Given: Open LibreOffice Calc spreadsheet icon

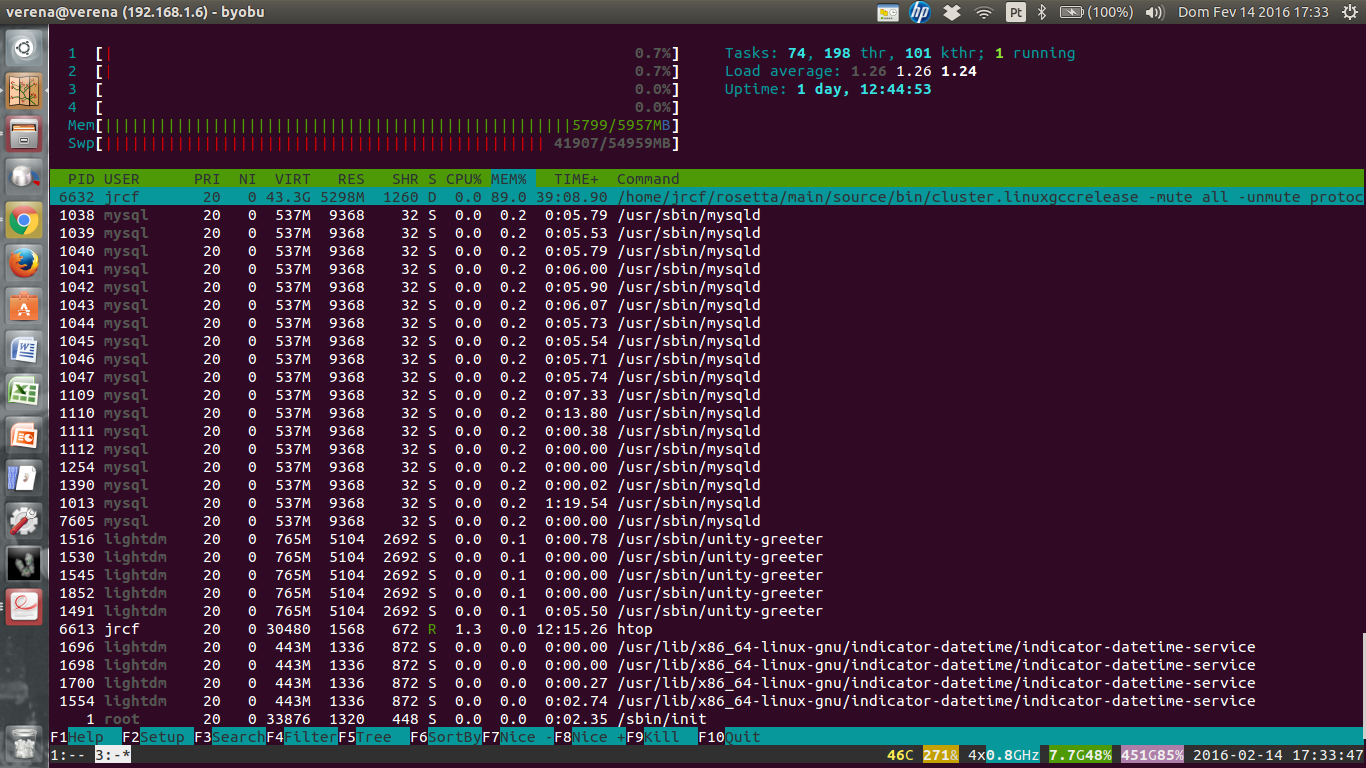Looking at the screenshot, I should click(24, 392).
